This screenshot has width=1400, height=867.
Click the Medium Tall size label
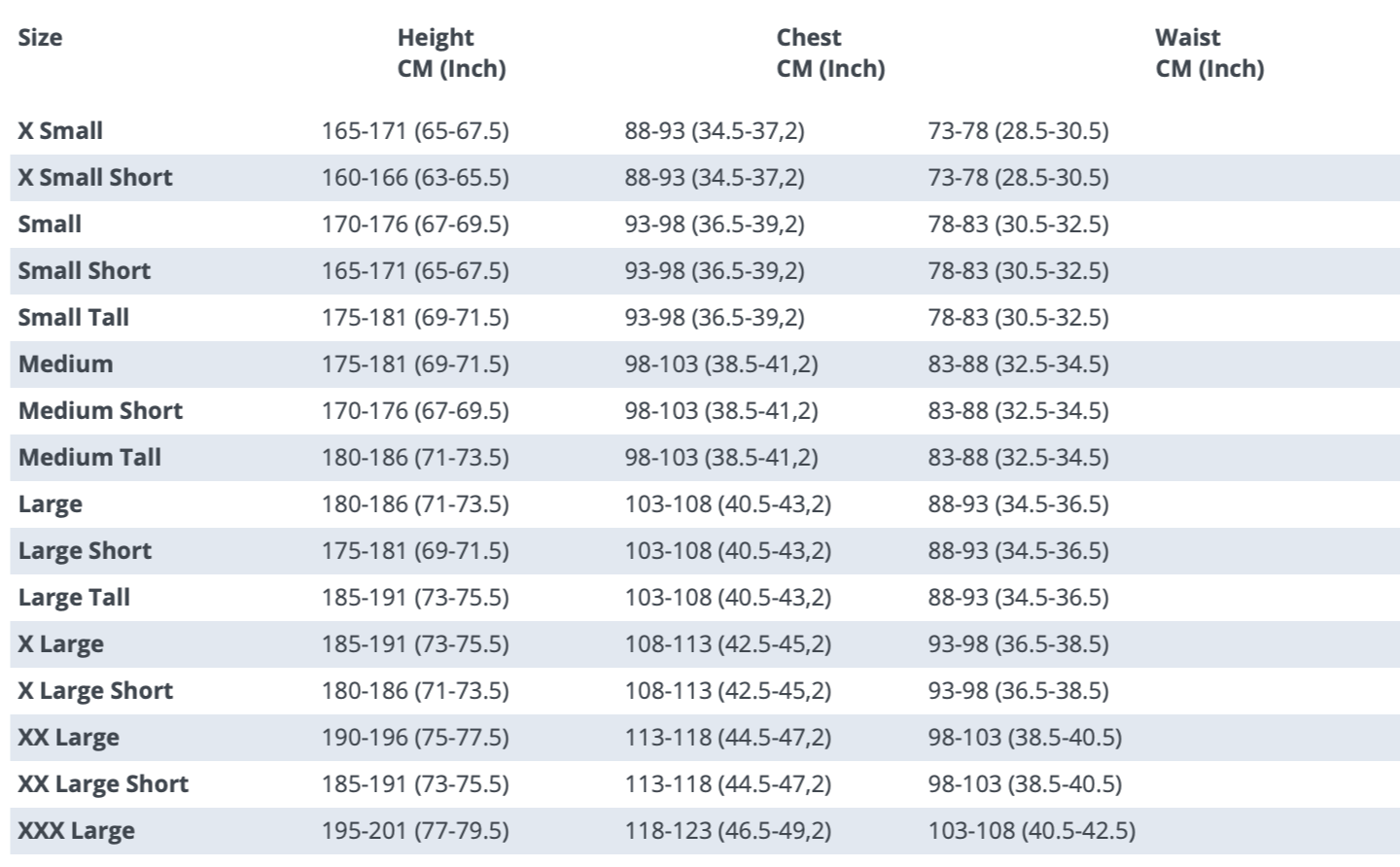click(89, 458)
